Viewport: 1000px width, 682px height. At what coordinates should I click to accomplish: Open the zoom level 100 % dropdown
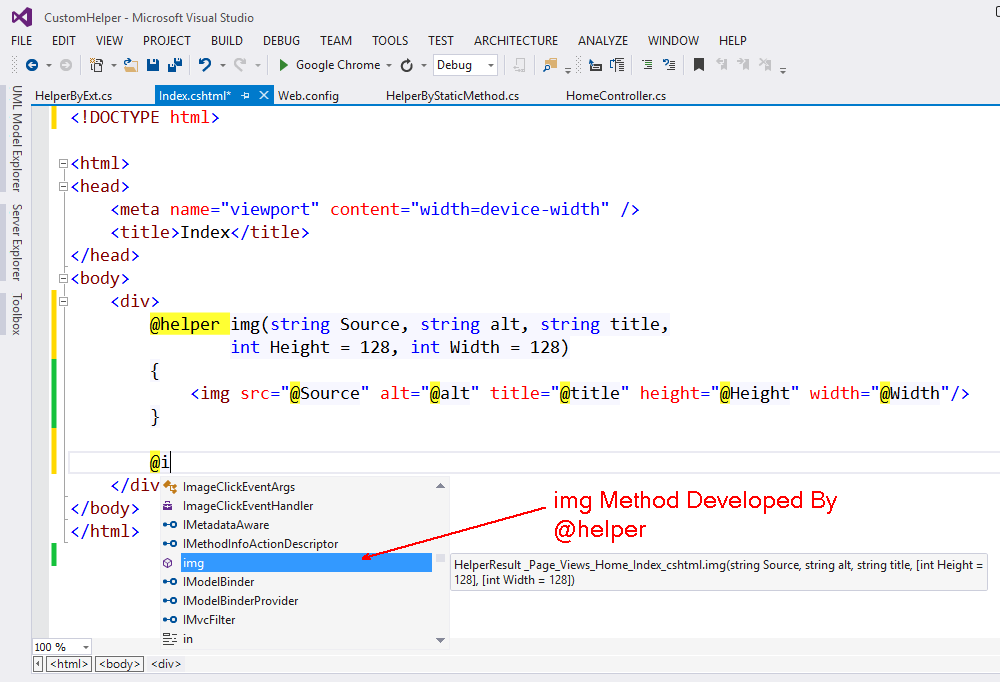coord(84,647)
